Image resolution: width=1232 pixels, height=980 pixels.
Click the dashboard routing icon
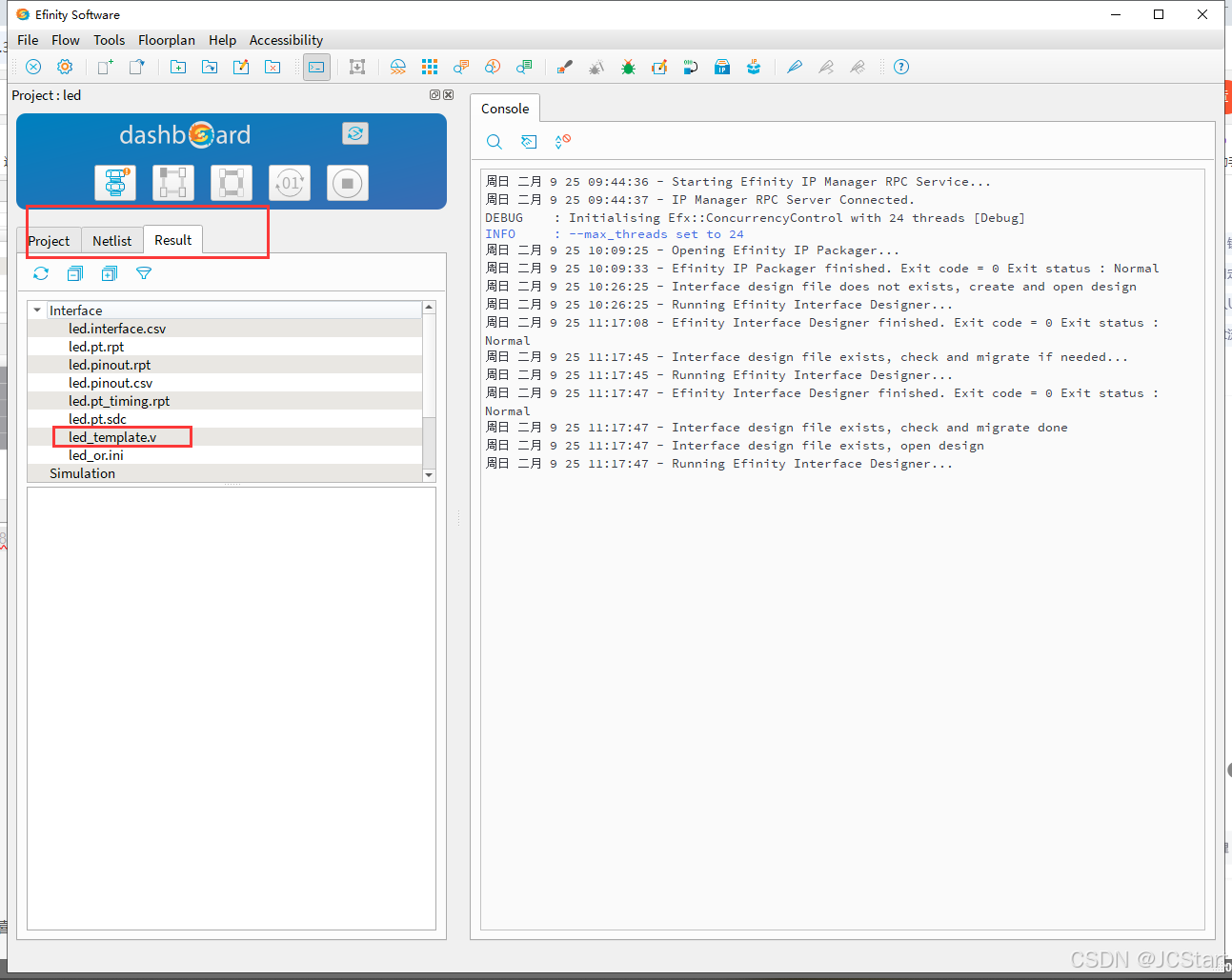tap(232, 183)
